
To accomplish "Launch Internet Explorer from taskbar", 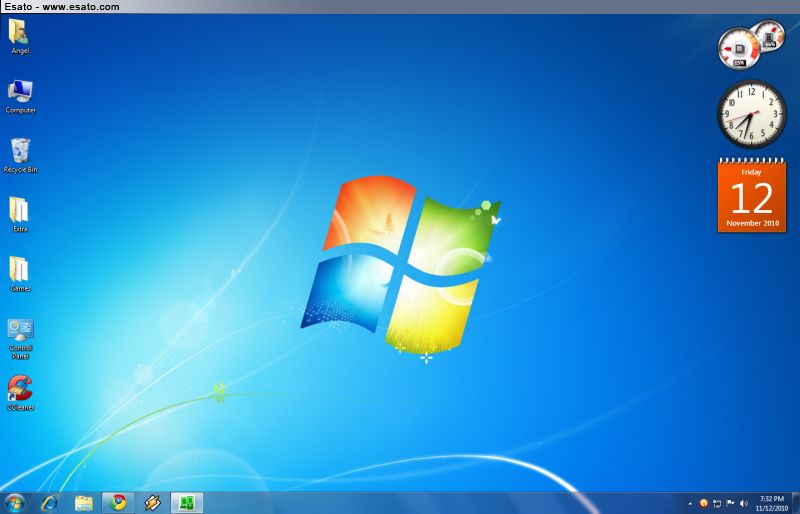I will pyautogui.click(x=49, y=503).
